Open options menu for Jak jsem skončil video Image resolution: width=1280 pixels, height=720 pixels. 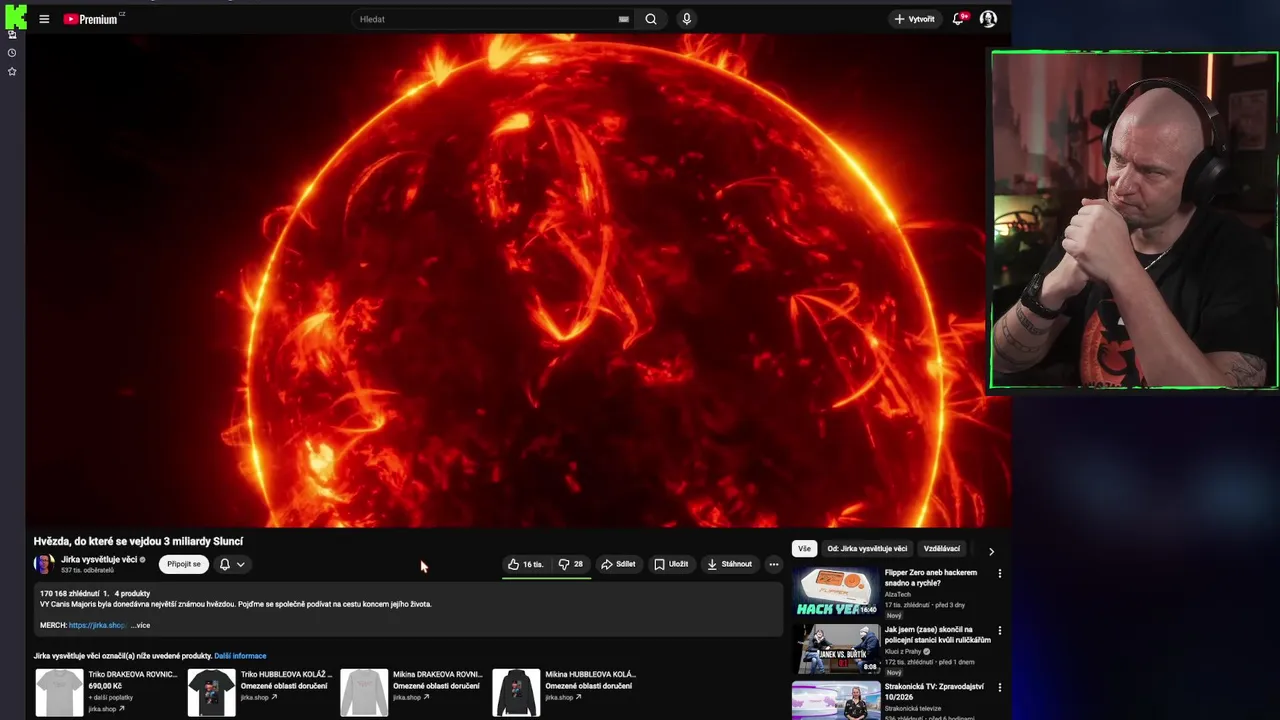[x=999, y=631]
